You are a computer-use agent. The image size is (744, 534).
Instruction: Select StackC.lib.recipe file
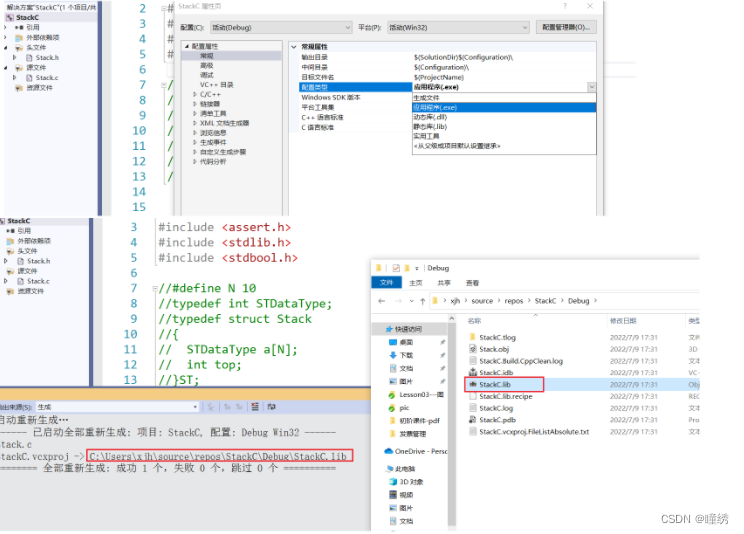click(x=505, y=396)
